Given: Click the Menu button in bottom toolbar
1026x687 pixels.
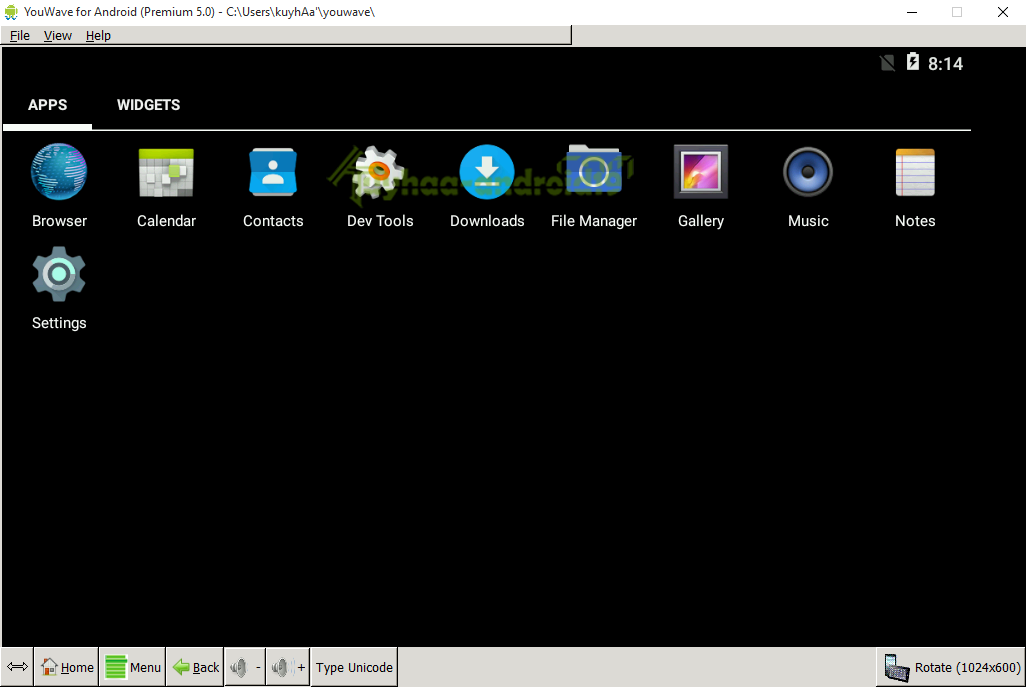Looking at the screenshot, I should [x=133, y=667].
